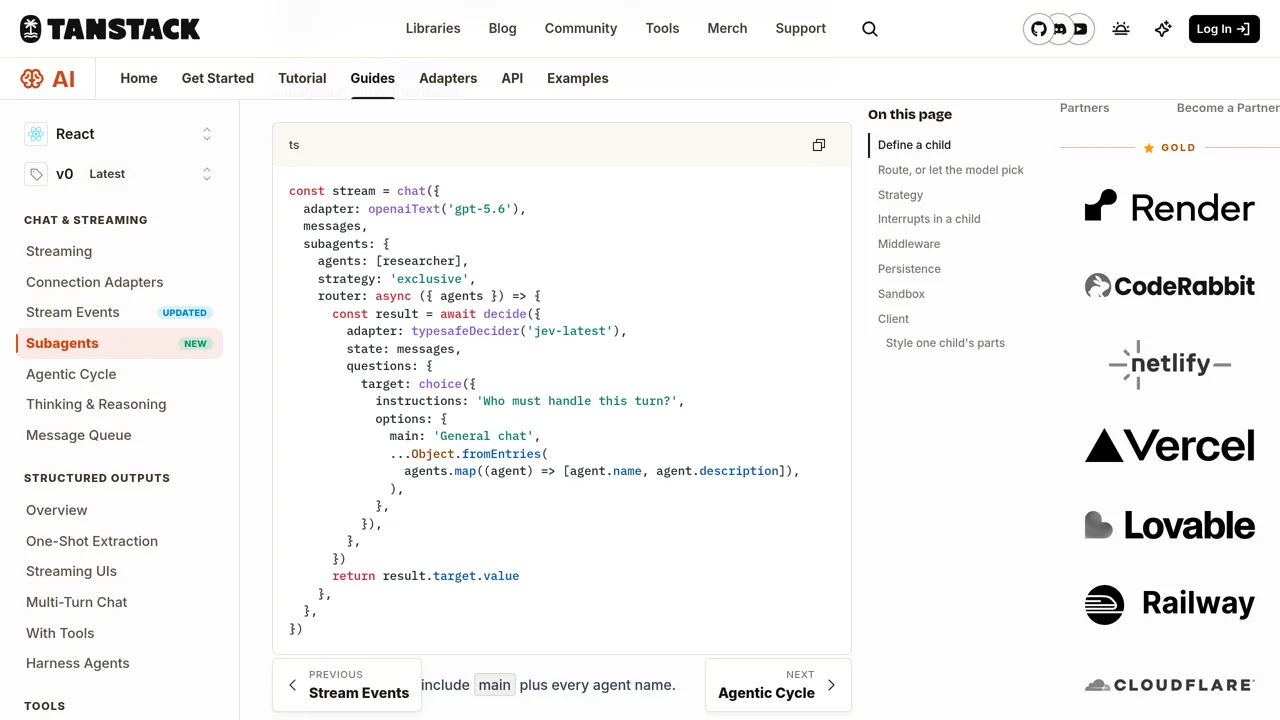Jump to Persistence section
Screen dimensions: 1280x720
point(909,269)
